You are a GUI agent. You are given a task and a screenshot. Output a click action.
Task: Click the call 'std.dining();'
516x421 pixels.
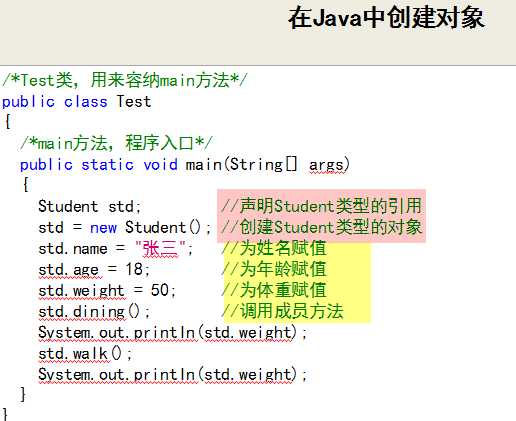pyautogui.click(x=94, y=312)
